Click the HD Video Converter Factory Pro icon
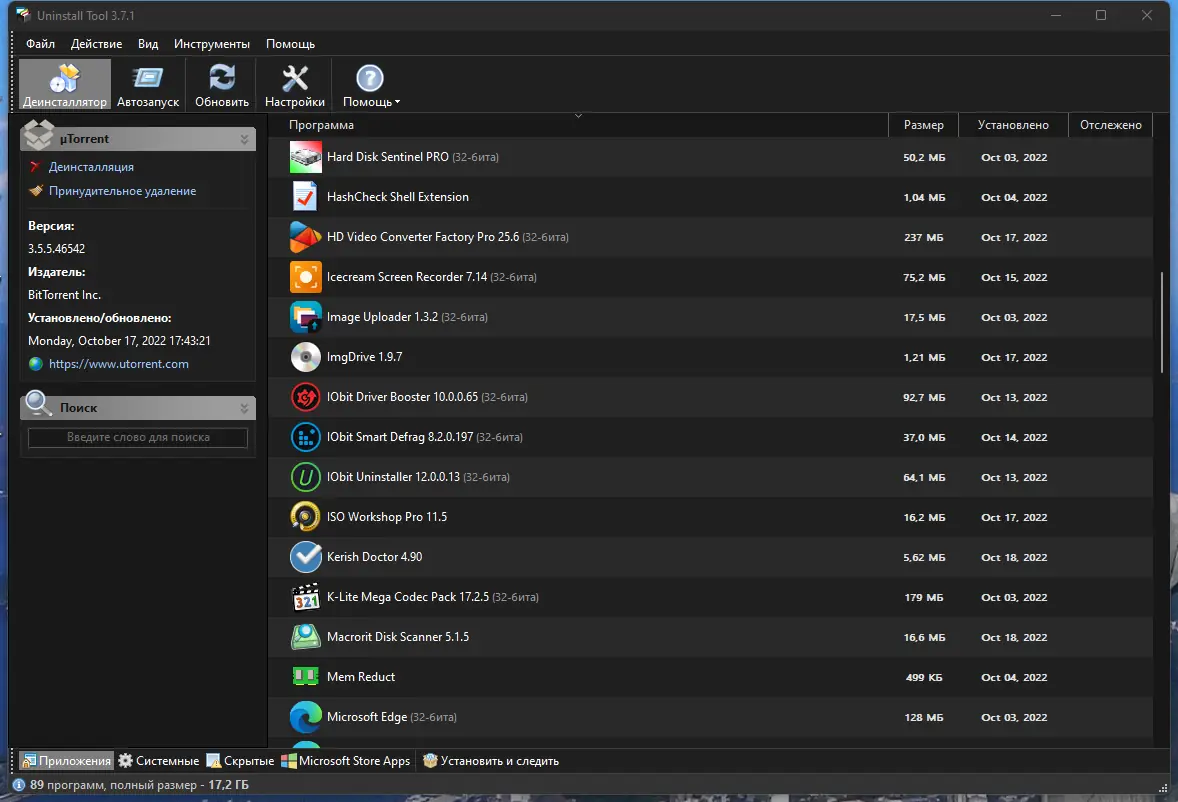 [x=306, y=237]
